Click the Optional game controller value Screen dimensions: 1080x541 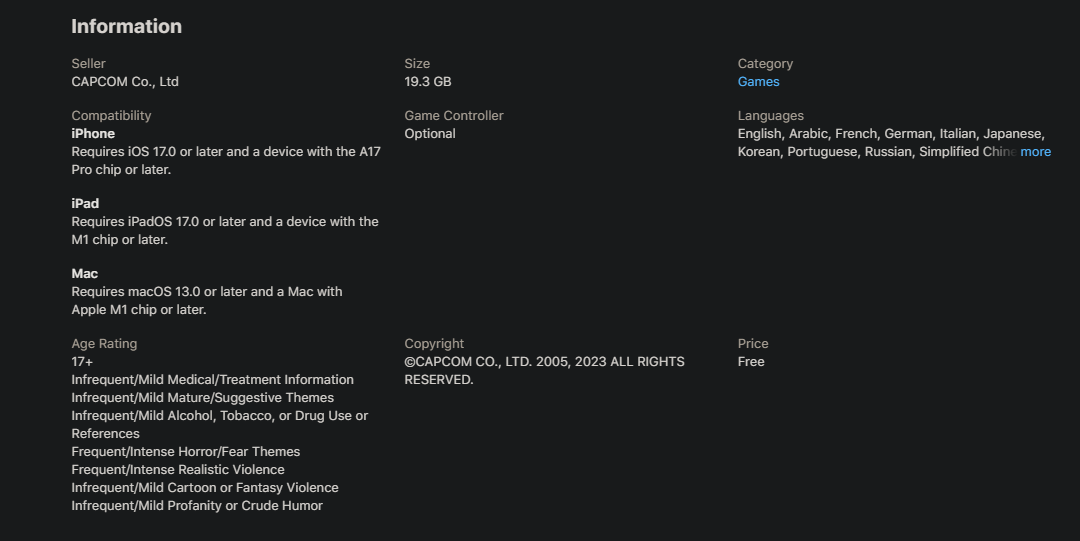pyautogui.click(x=430, y=134)
